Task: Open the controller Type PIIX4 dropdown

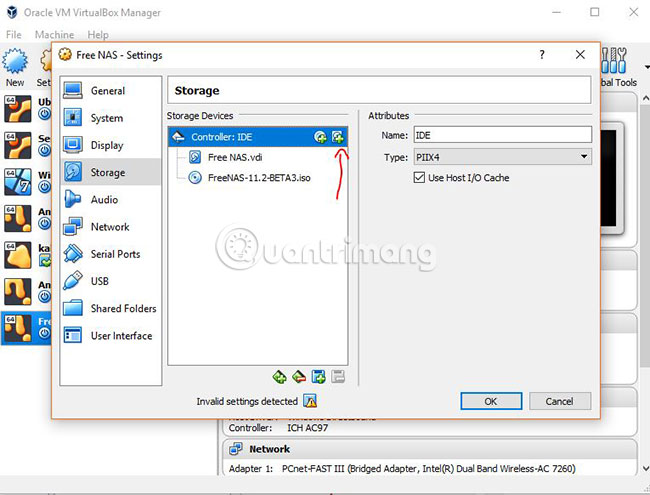Action: [x=502, y=157]
